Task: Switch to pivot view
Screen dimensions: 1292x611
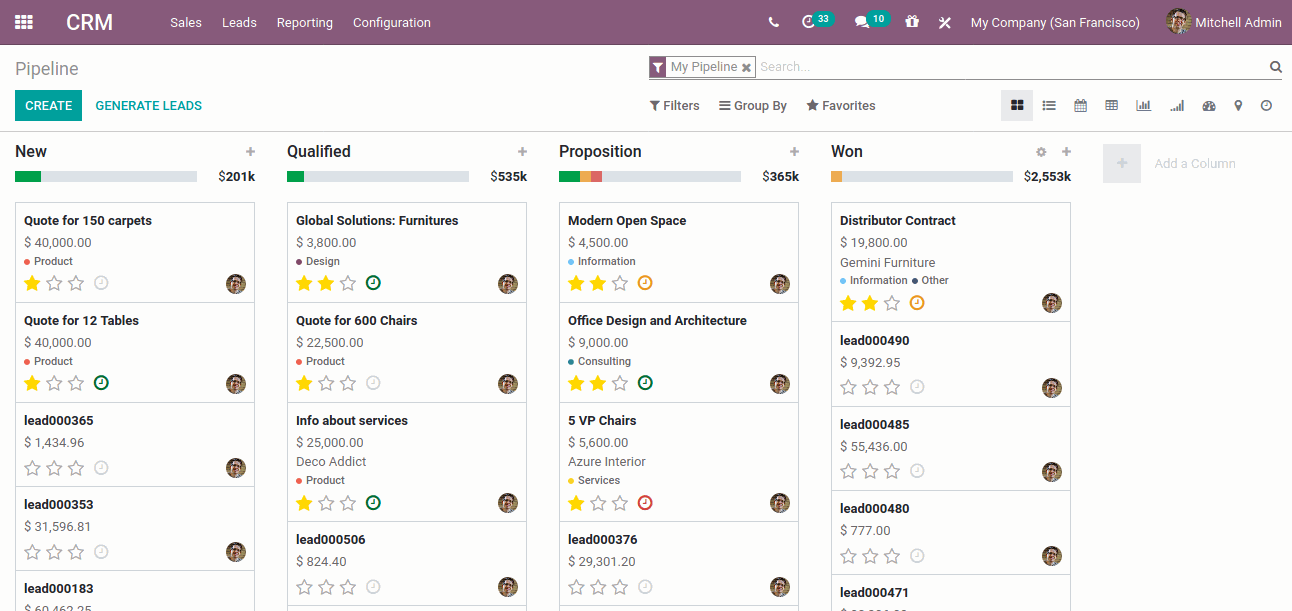Action: [1111, 105]
